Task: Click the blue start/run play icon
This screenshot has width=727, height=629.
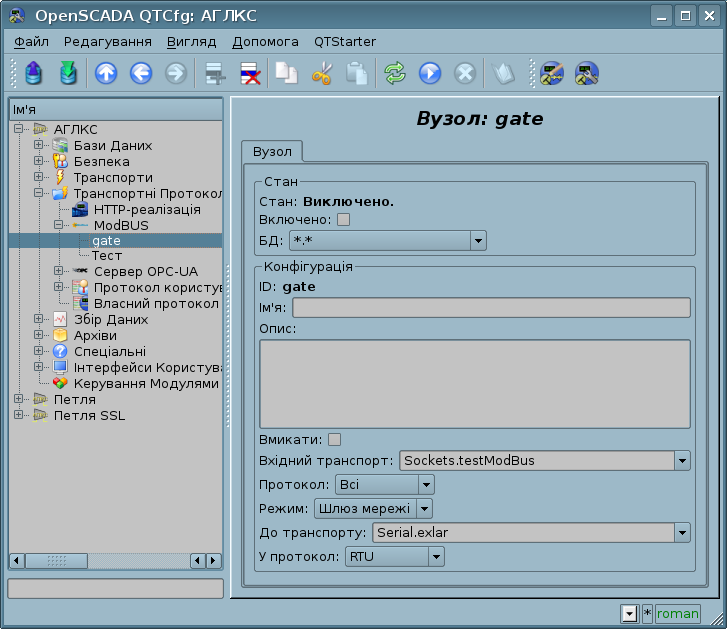Action: pyautogui.click(x=430, y=73)
